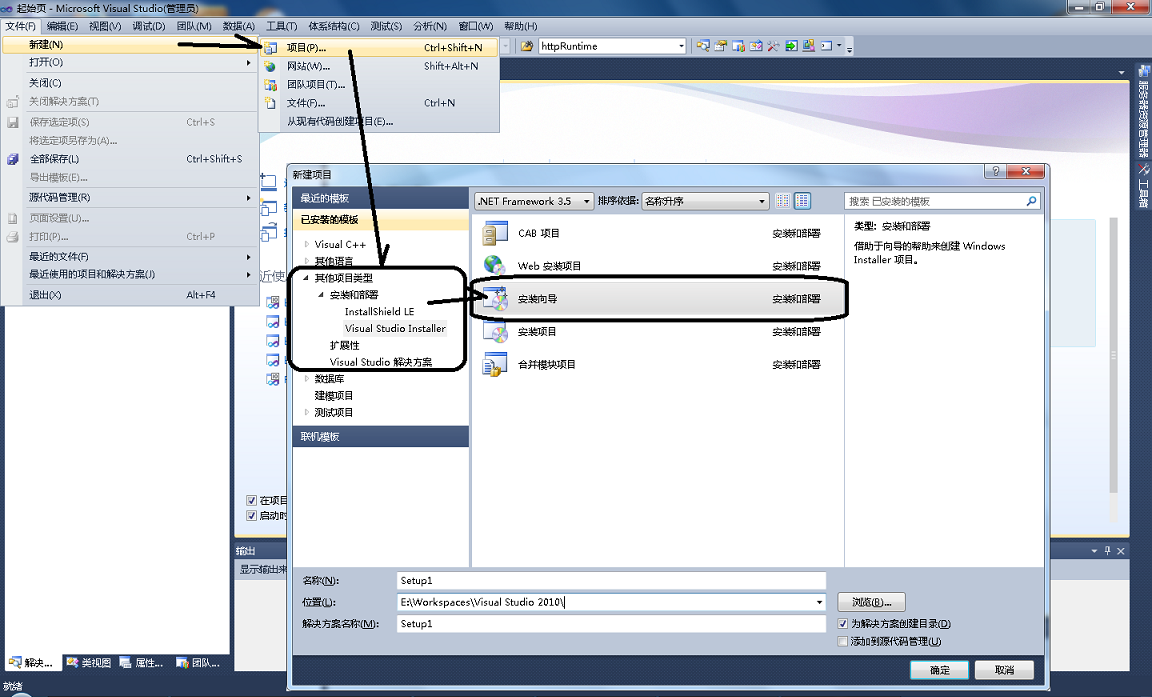
Task: Open the 调试(D) menu
Action: [148, 26]
